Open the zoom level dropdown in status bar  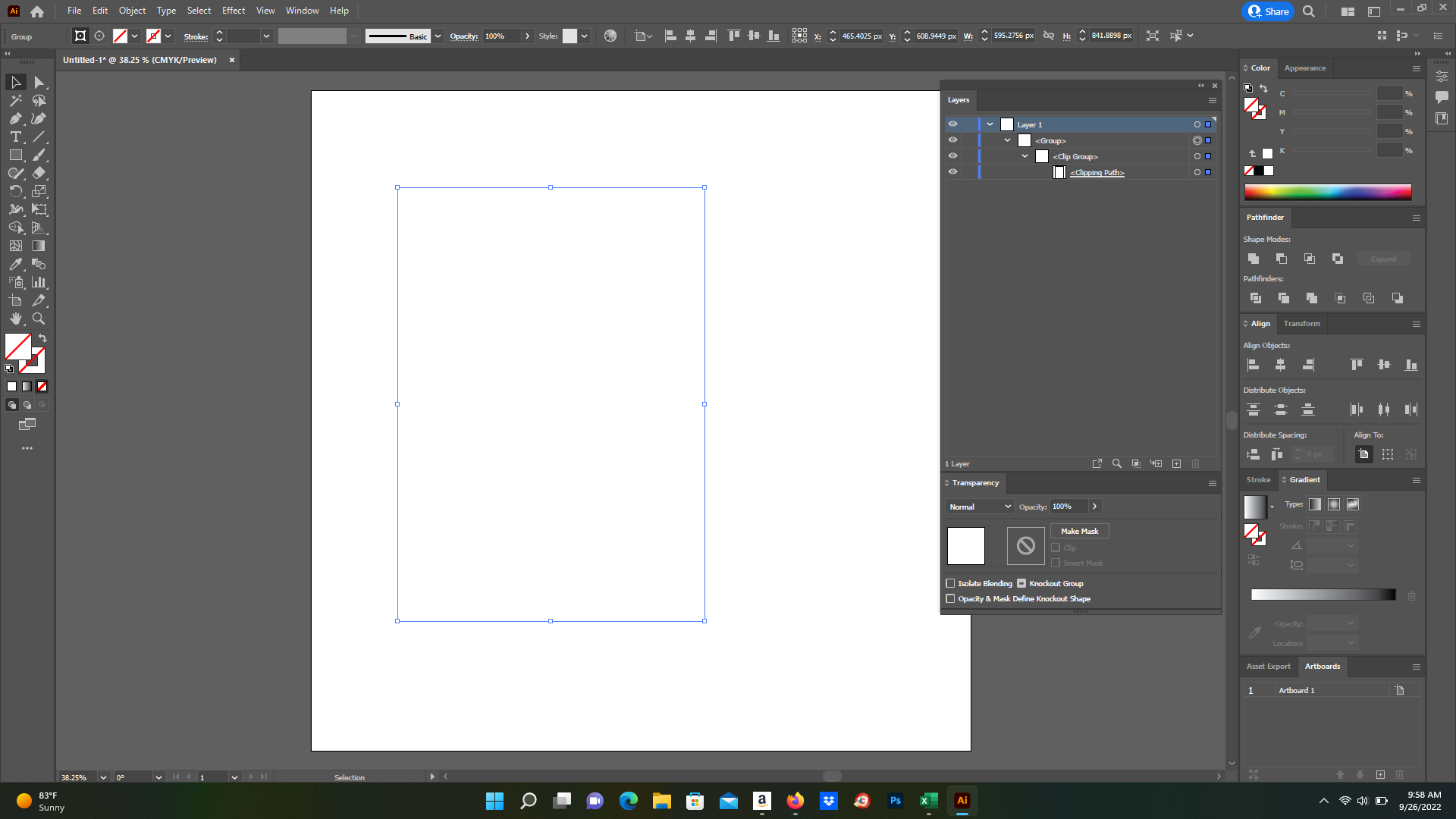pos(103,777)
